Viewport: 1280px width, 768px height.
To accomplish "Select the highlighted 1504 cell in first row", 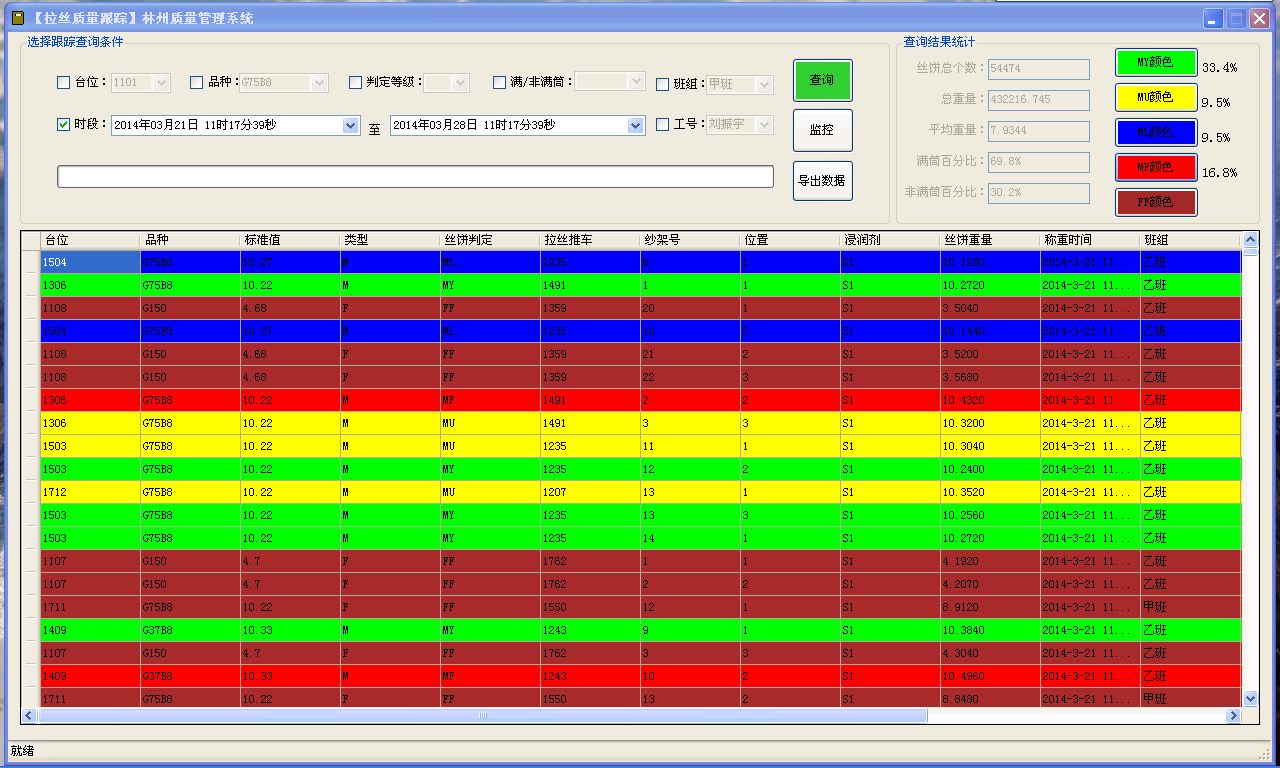I will [90, 262].
